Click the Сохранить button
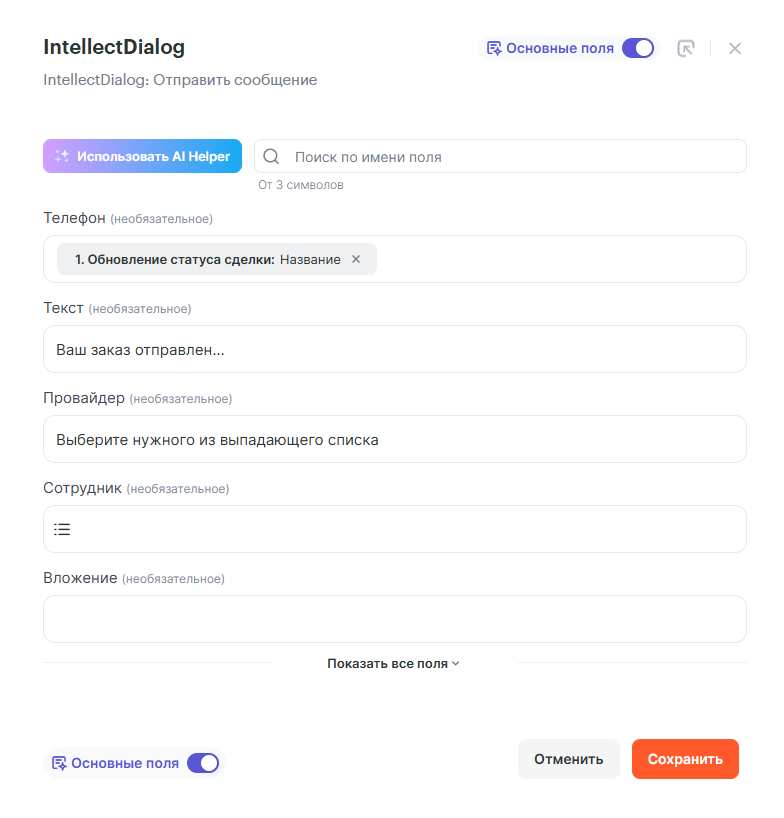Image resolution: width=784 pixels, height=818 pixels. click(x=685, y=759)
